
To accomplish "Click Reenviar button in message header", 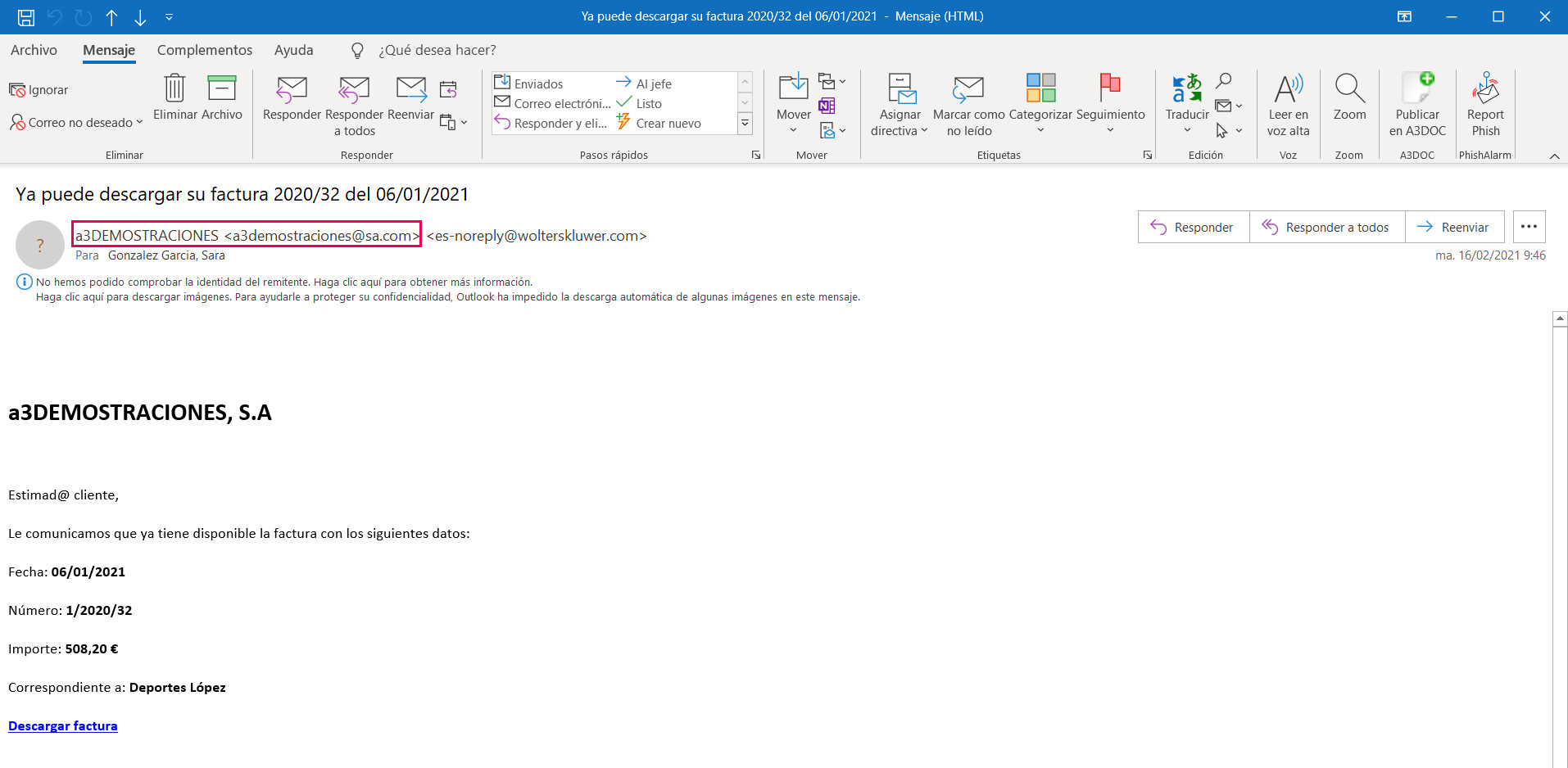I will pyautogui.click(x=1454, y=227).
